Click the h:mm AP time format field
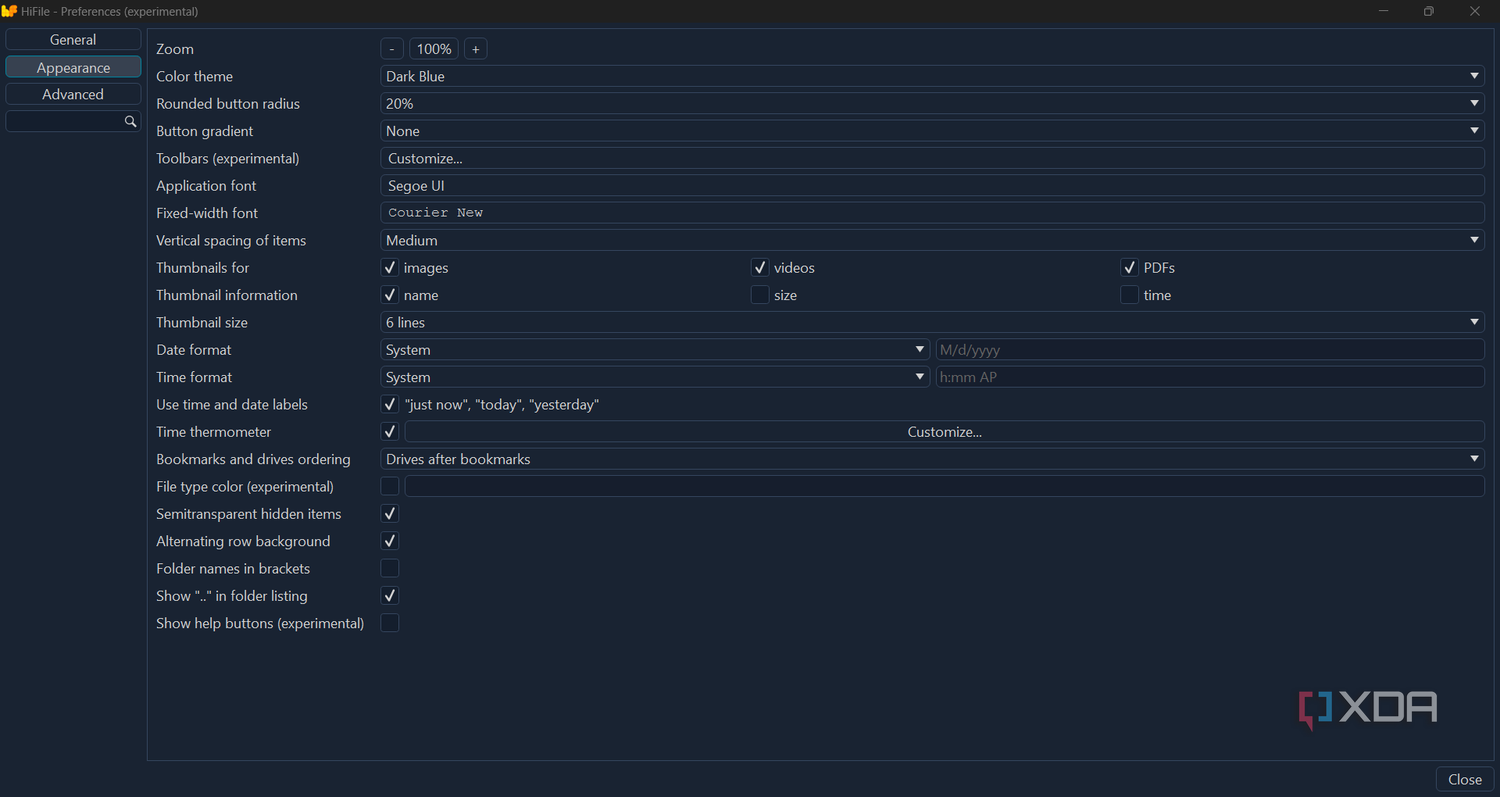The image size is (1500, 797). 1210,377
